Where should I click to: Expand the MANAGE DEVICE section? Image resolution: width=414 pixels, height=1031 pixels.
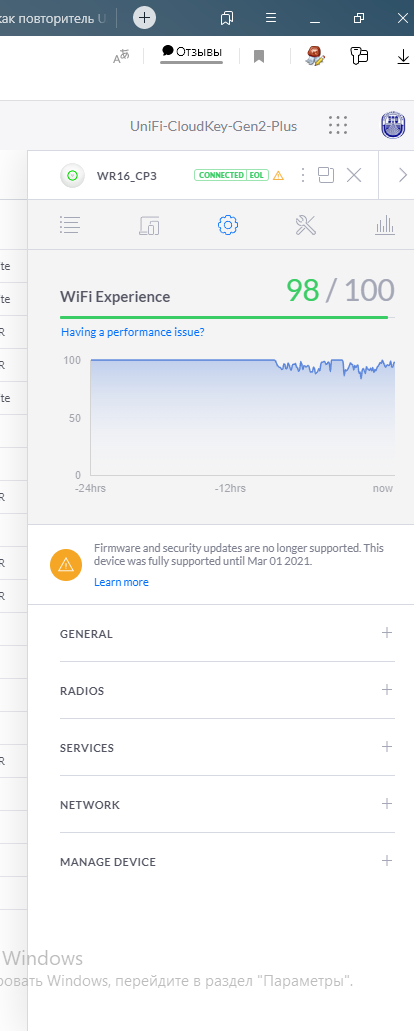point(227,861)
